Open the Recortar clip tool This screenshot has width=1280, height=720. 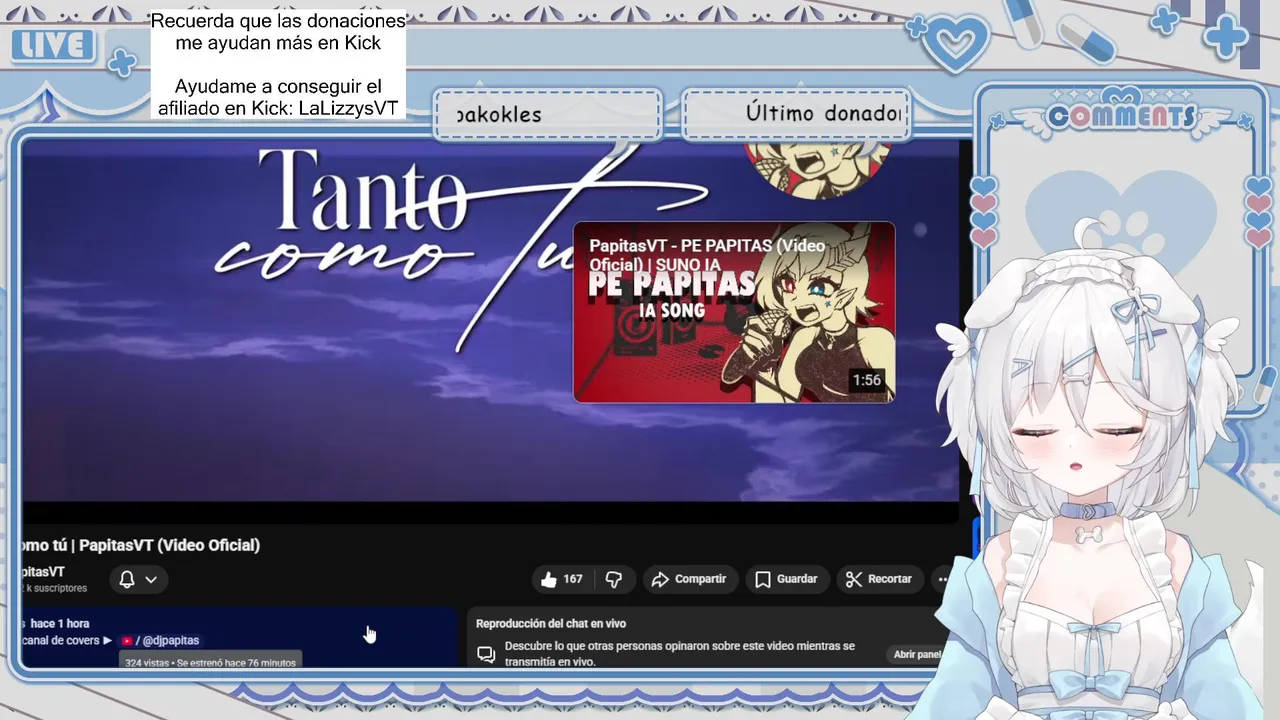coord(879,579)
